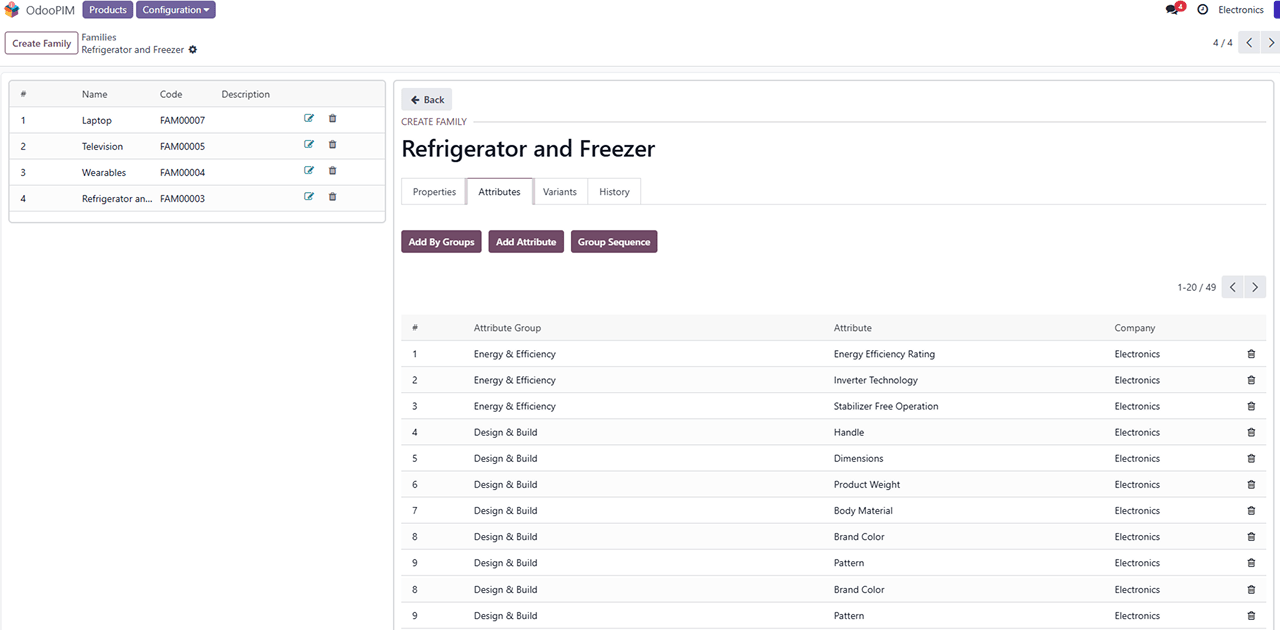Click the Add By Groups button

click(x=441, y=242)
